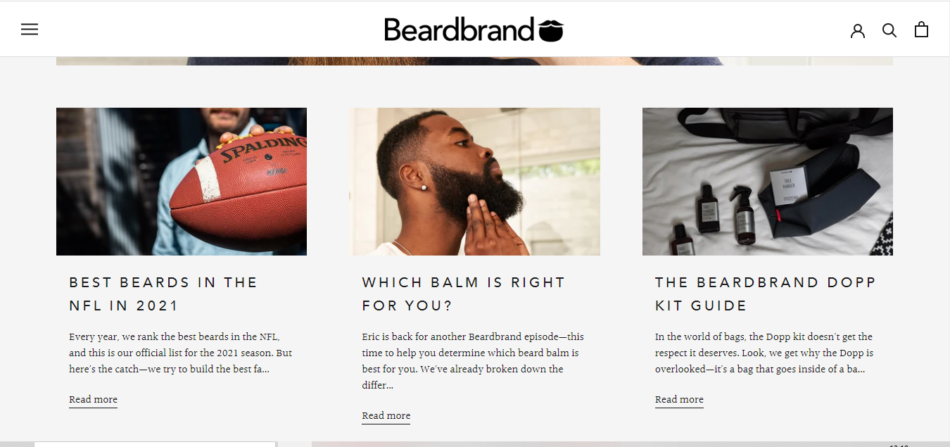Open the search magnifier icon
The image size is (950, 447).
[x=889, y=30]
